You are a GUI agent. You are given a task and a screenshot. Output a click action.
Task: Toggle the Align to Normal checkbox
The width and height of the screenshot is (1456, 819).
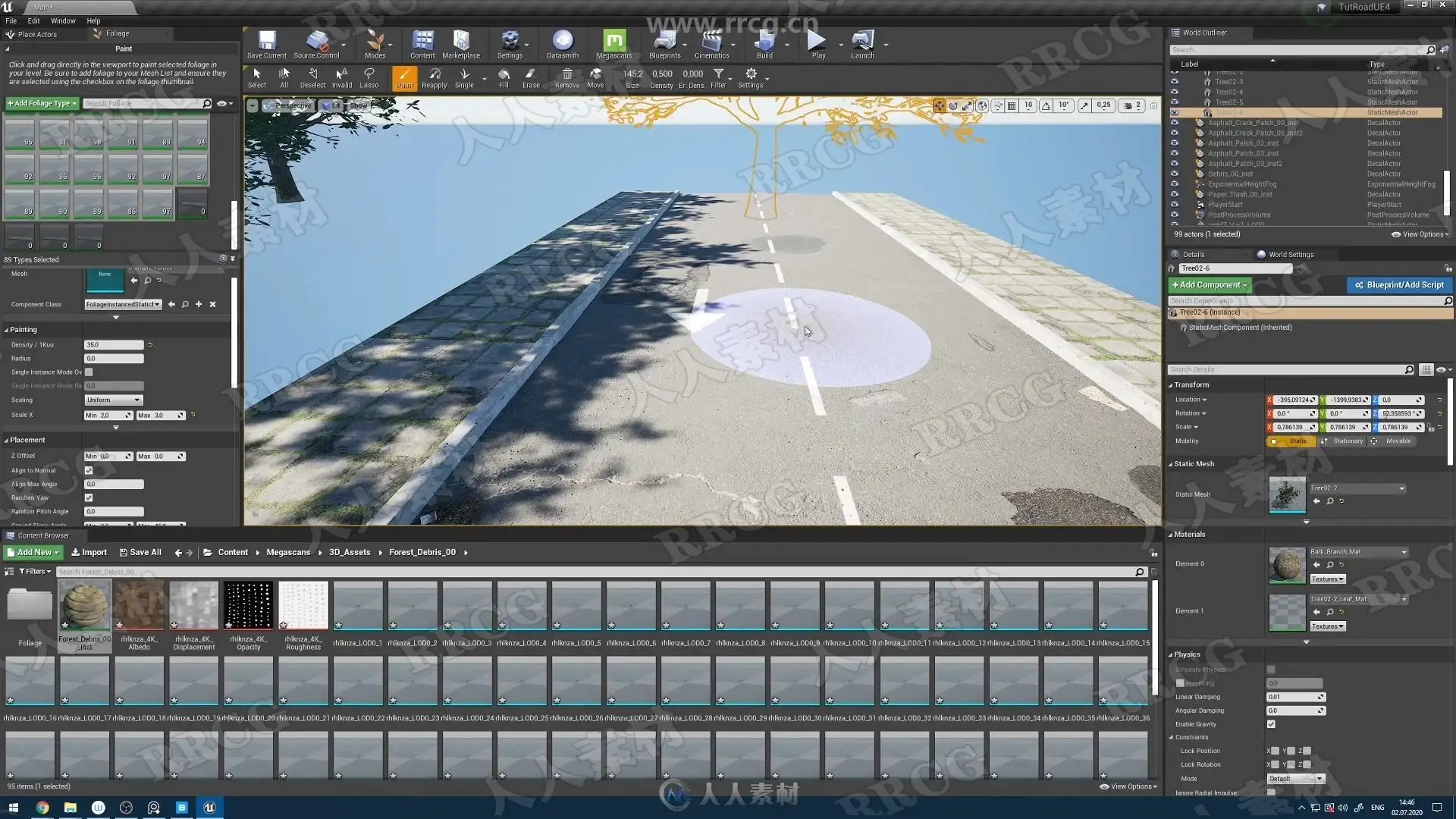tap(89, 470)
